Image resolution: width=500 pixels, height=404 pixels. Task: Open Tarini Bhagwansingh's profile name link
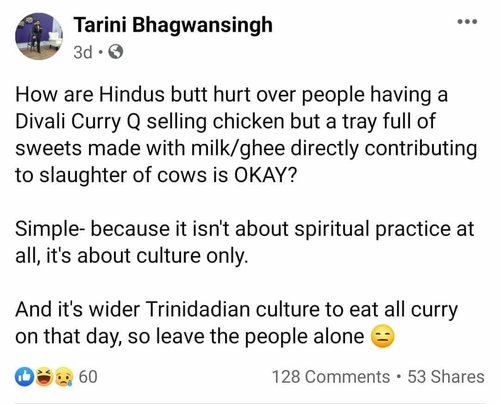(173, 25)
